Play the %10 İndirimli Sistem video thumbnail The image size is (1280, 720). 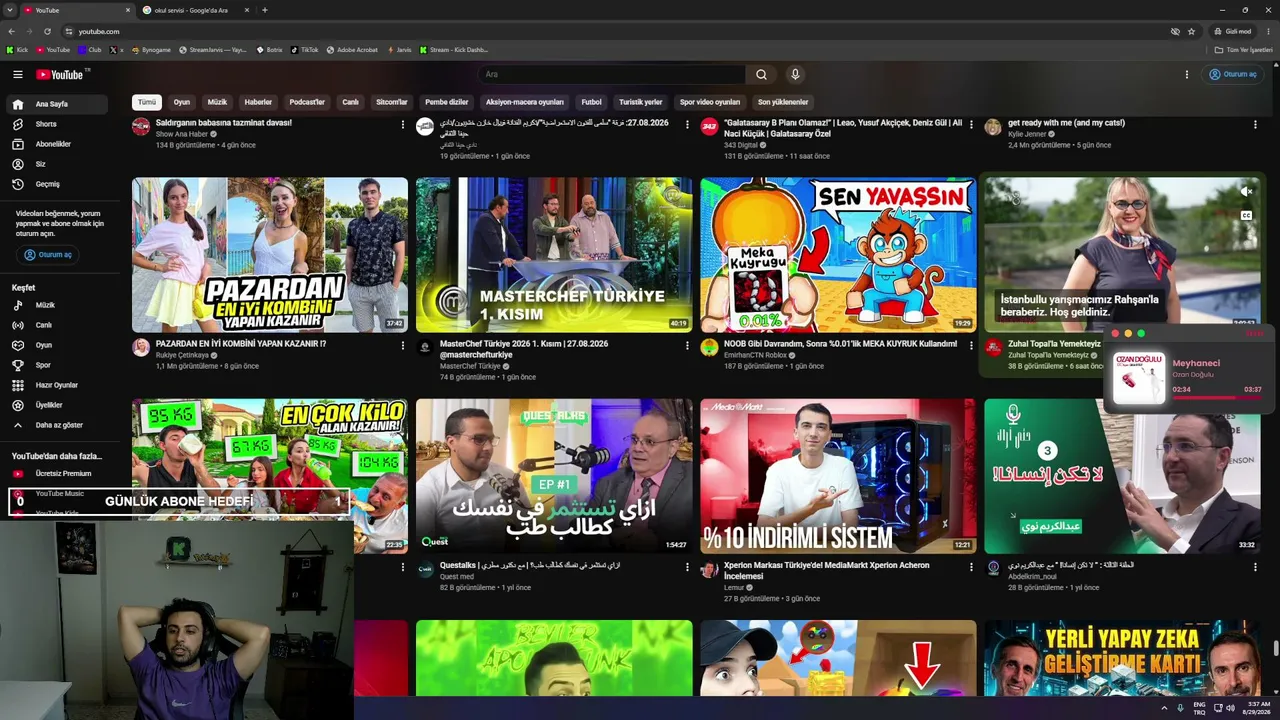click(838, 476)
